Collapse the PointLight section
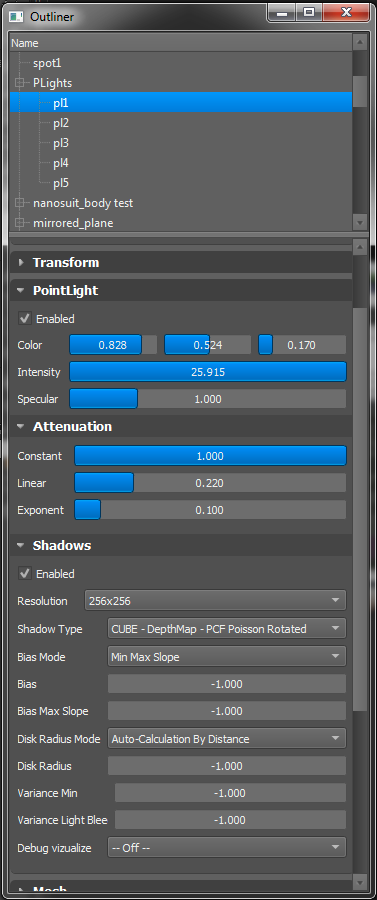Image resolution: width=377 pixels, height=900 pixels. tap(21, 291)
